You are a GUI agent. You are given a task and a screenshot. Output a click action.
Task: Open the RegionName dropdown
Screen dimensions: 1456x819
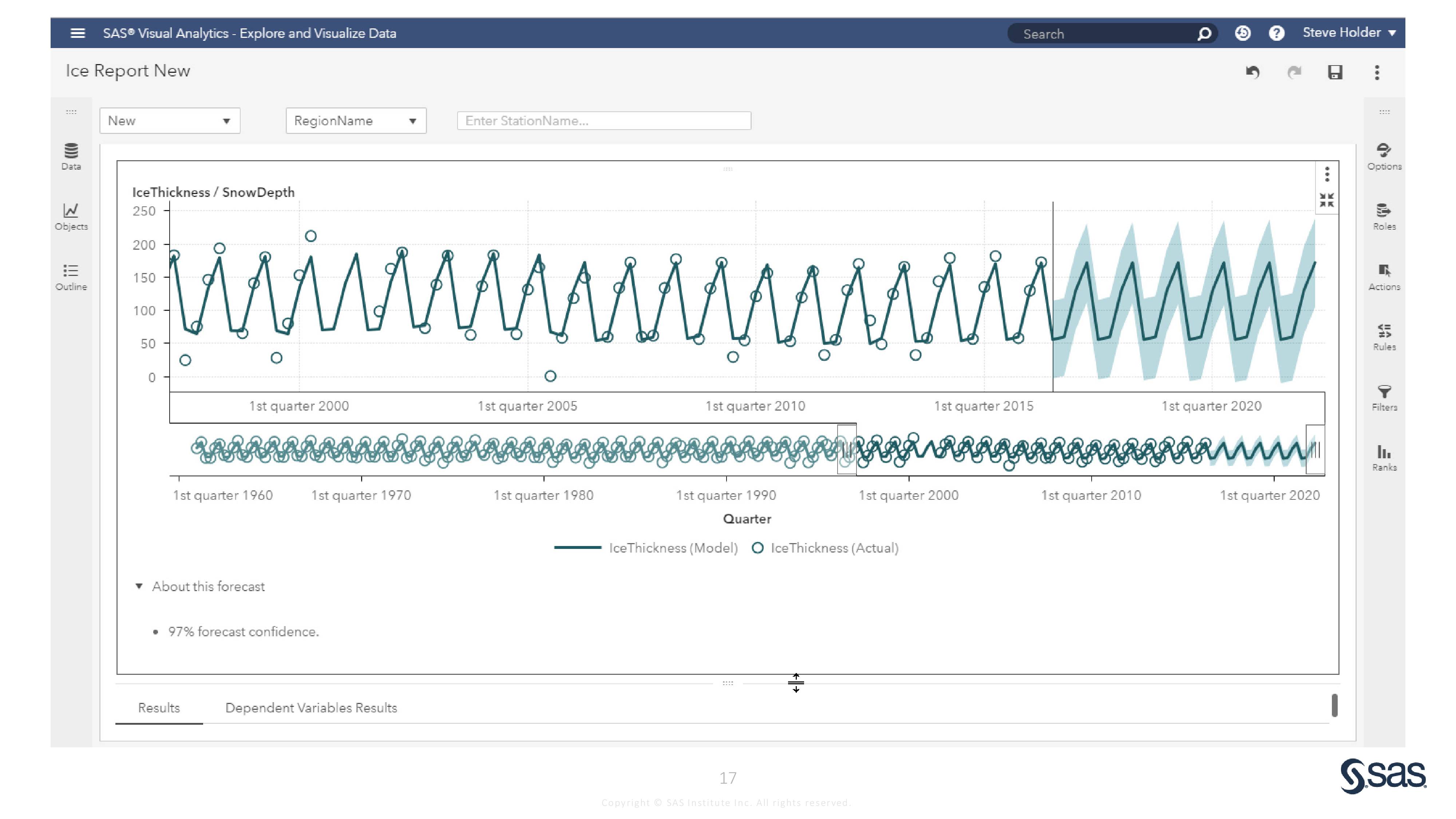coord(356,121)
